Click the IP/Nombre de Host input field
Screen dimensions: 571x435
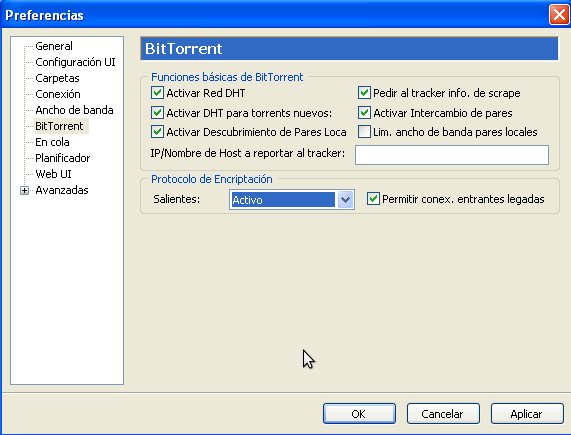[x=452, y=155]
